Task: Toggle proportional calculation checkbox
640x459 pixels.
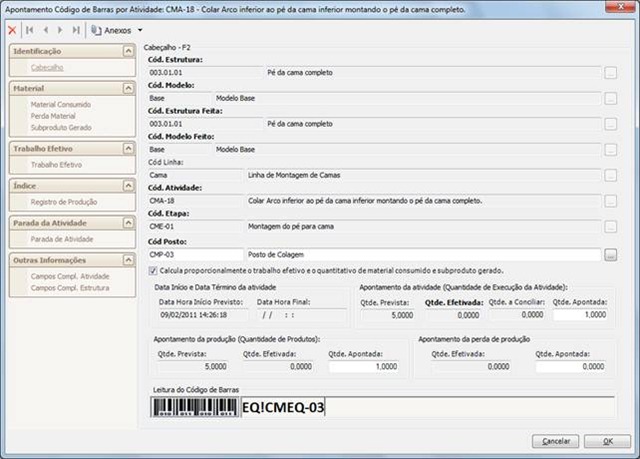Action: point(153,271)
